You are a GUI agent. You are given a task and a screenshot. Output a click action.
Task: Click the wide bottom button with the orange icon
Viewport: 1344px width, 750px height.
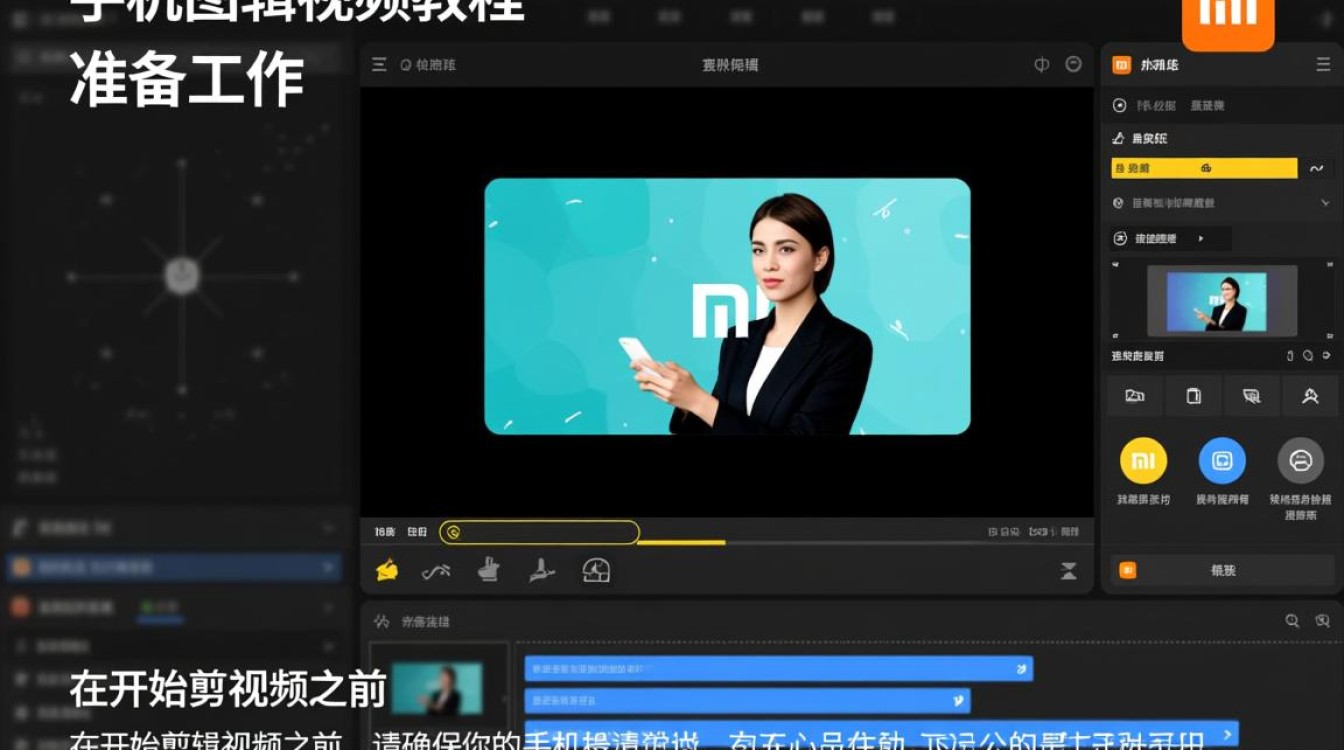click(1223, 570)
